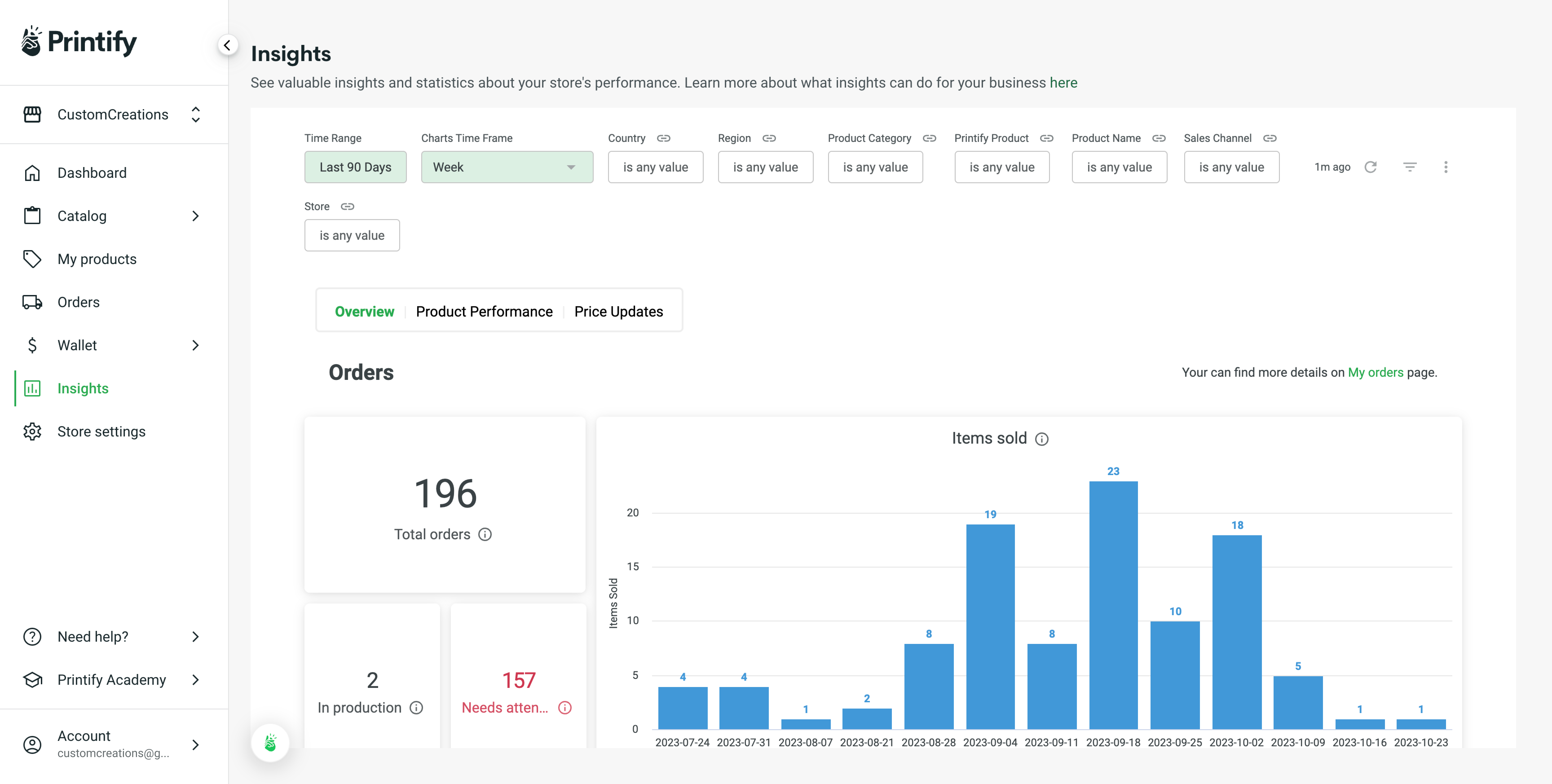The height and width of the screenshot is (784, 1552).
Task: Switch to the Price Updates tab
Action: tap(619, 312)
